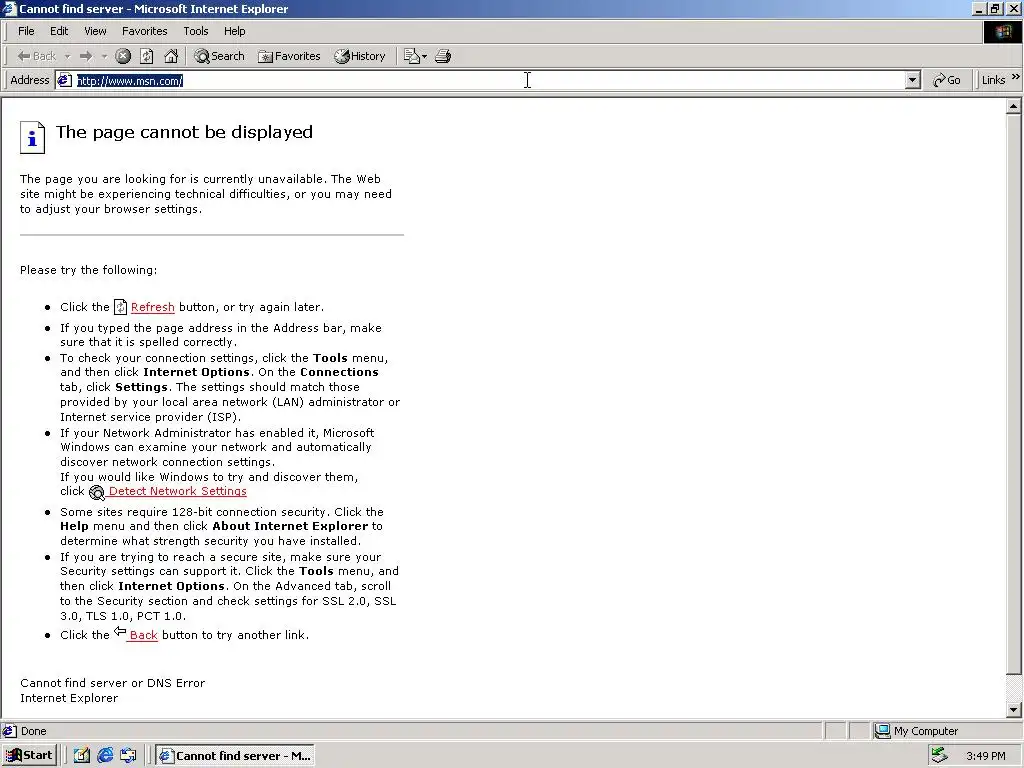Click "Cannot find server or DNS Error" text

point(112,683)
